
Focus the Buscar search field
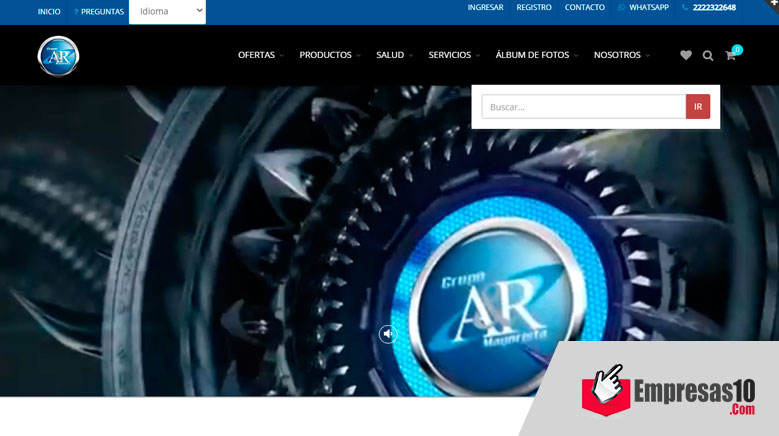584,107
